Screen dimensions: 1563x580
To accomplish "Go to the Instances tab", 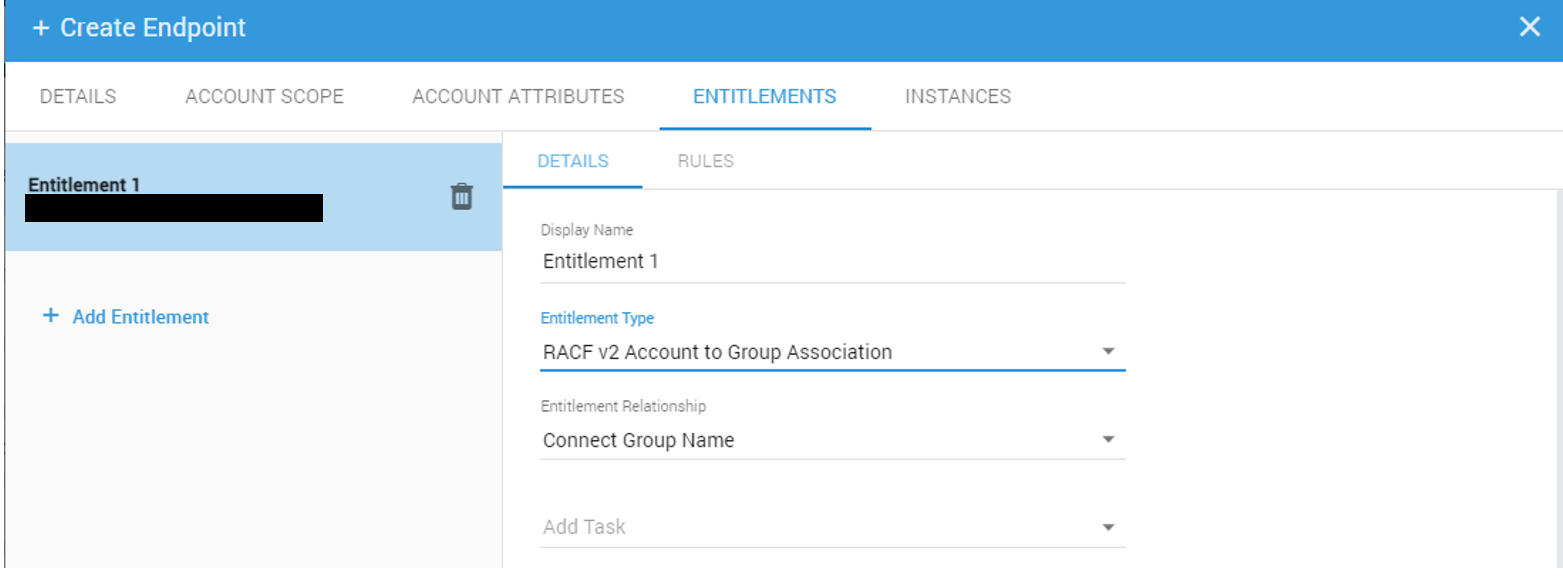I will point(957,97).
